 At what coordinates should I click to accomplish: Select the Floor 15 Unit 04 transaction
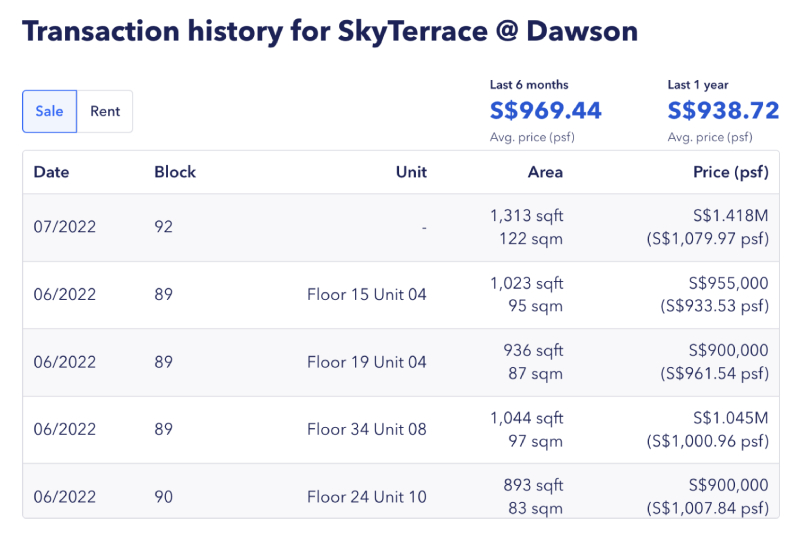pos(366,294)
